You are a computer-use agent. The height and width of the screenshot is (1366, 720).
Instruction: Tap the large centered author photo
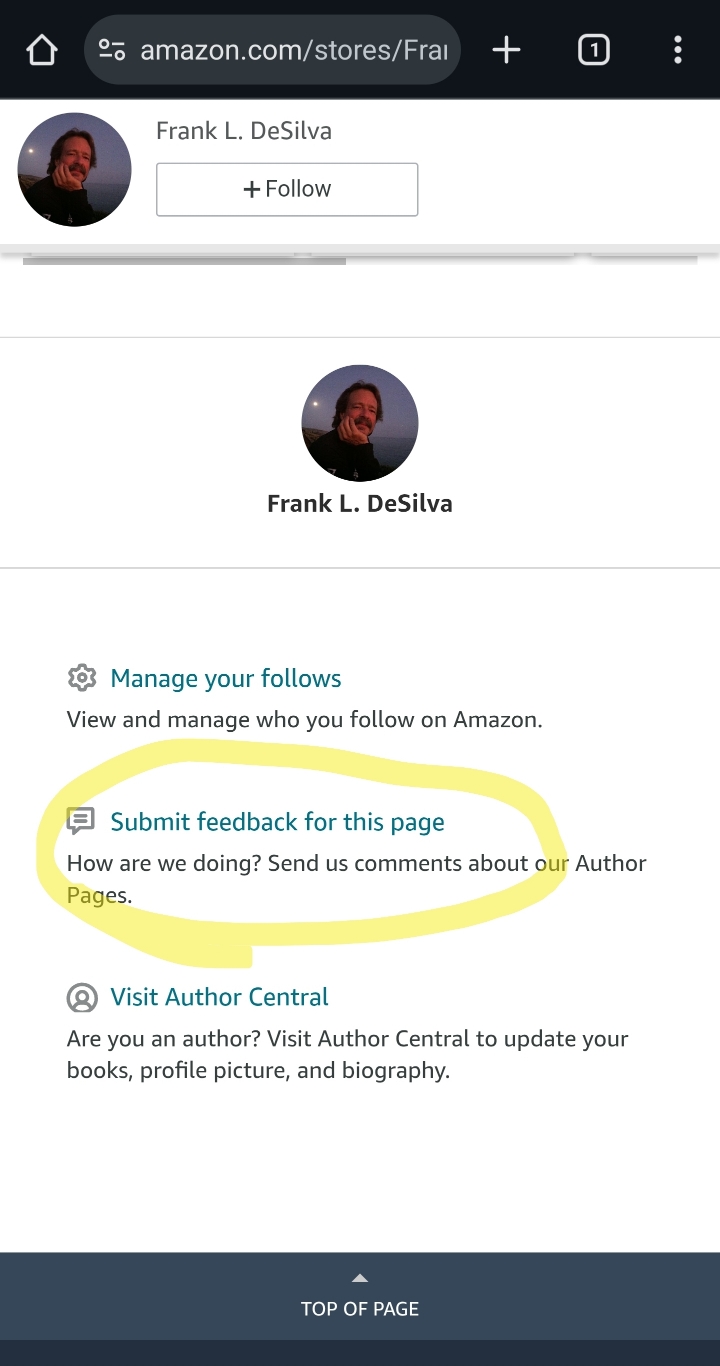360,423
